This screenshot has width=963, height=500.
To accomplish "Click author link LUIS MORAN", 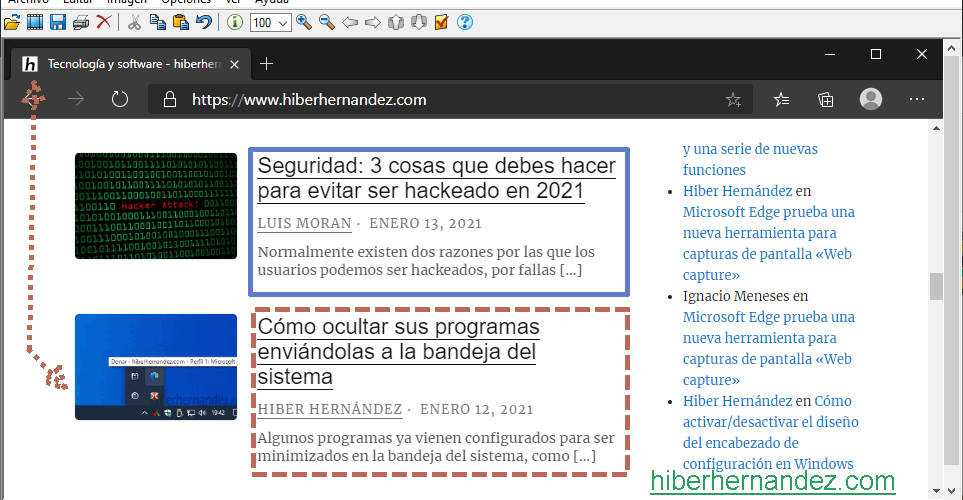I will coord(305,224).
